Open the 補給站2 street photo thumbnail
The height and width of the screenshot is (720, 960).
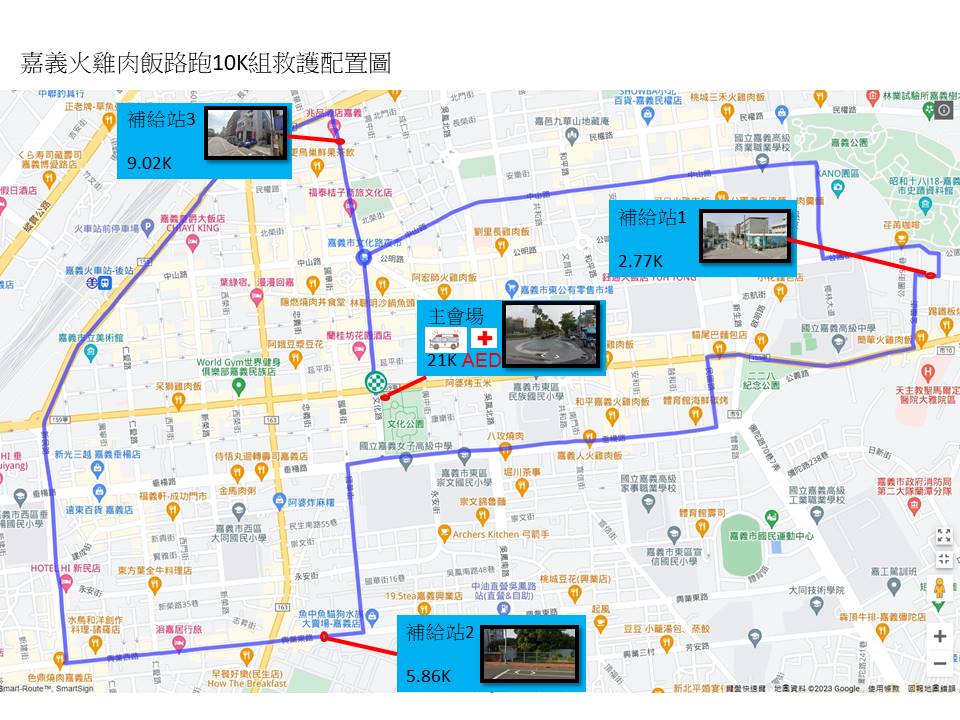click(530, 654)
